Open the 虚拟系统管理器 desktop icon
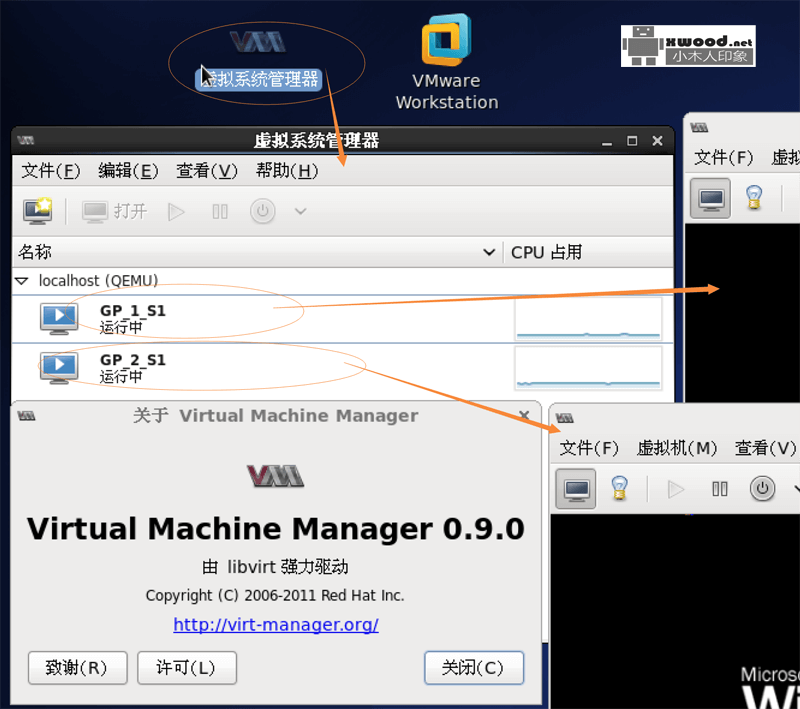This screenshot has width=800, height=709. [x=258, y=60]
